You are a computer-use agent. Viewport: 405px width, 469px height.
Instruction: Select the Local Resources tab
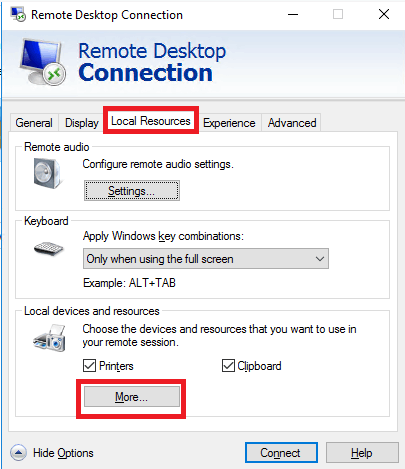click(151, 121)
